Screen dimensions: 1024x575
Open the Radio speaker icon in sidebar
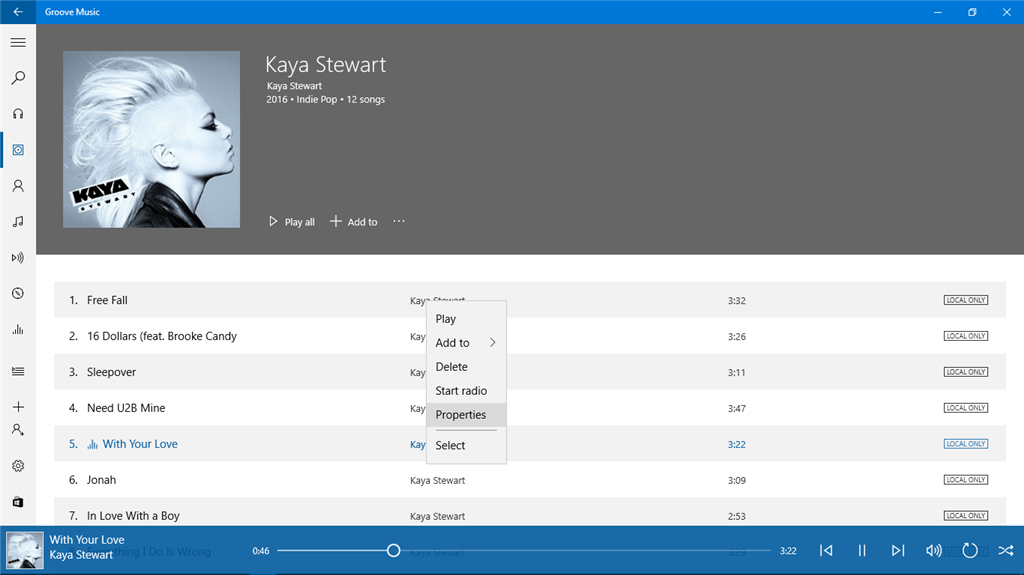tap(18, 258)
